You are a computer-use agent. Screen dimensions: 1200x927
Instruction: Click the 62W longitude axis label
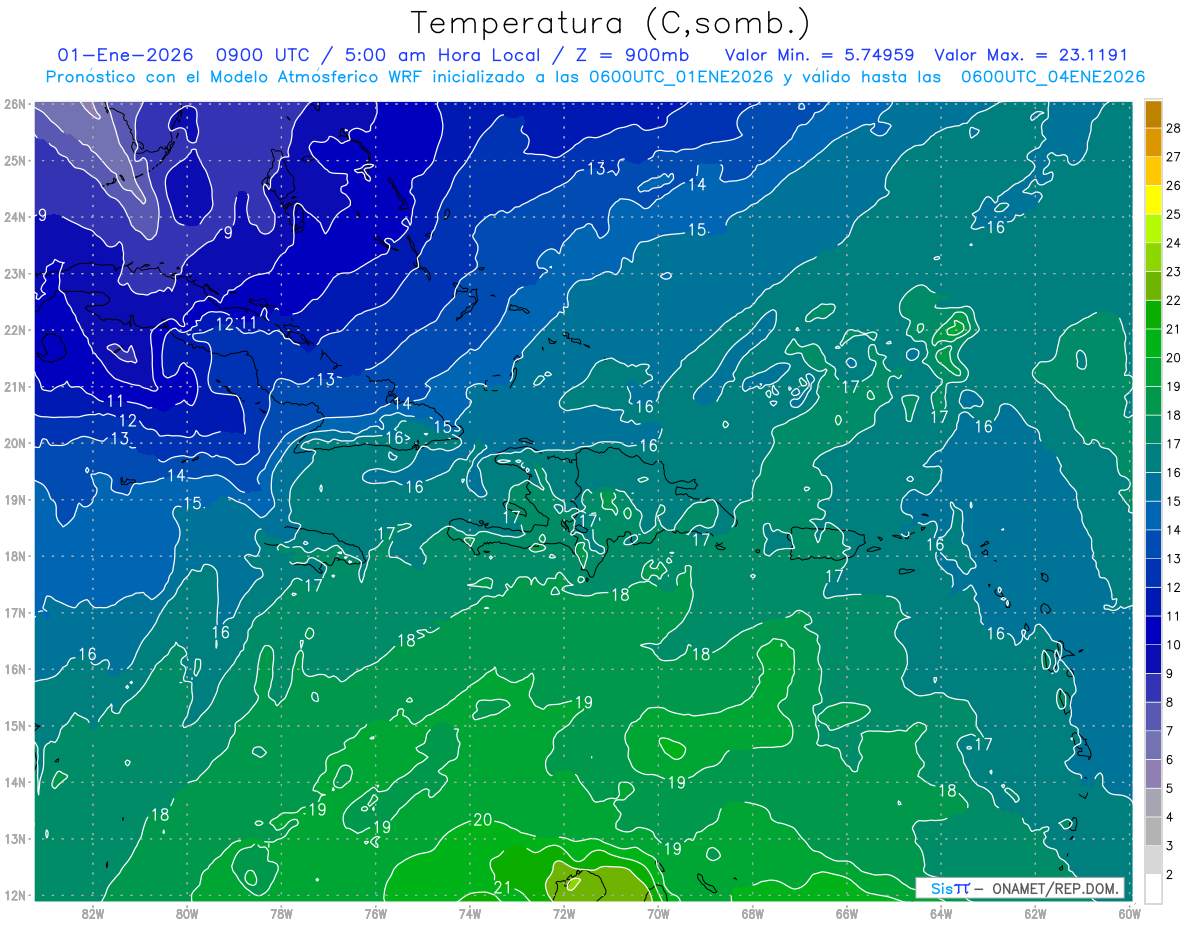pos(1034,914)
